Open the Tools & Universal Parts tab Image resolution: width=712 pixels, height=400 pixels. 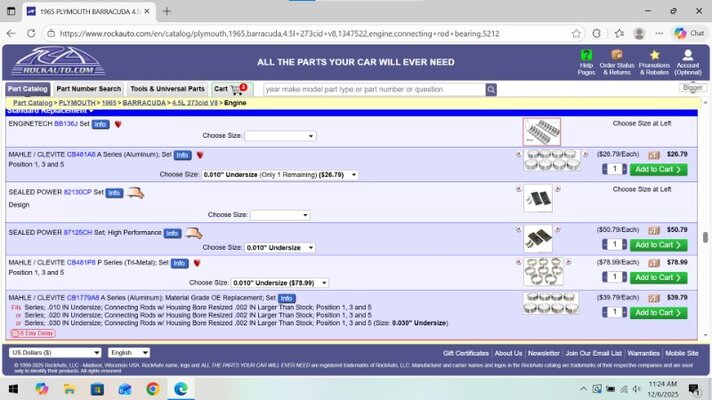[x=167, y=89]
